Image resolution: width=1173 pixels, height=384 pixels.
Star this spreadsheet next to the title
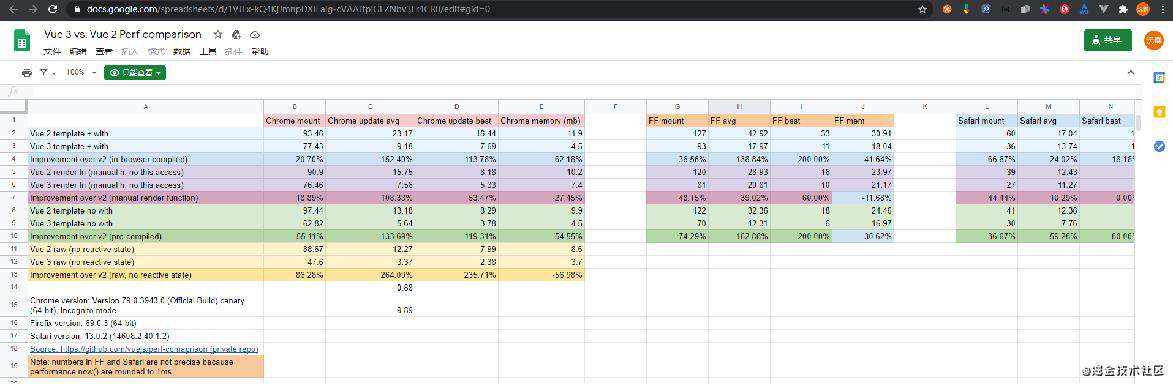[x=218, y=34]
